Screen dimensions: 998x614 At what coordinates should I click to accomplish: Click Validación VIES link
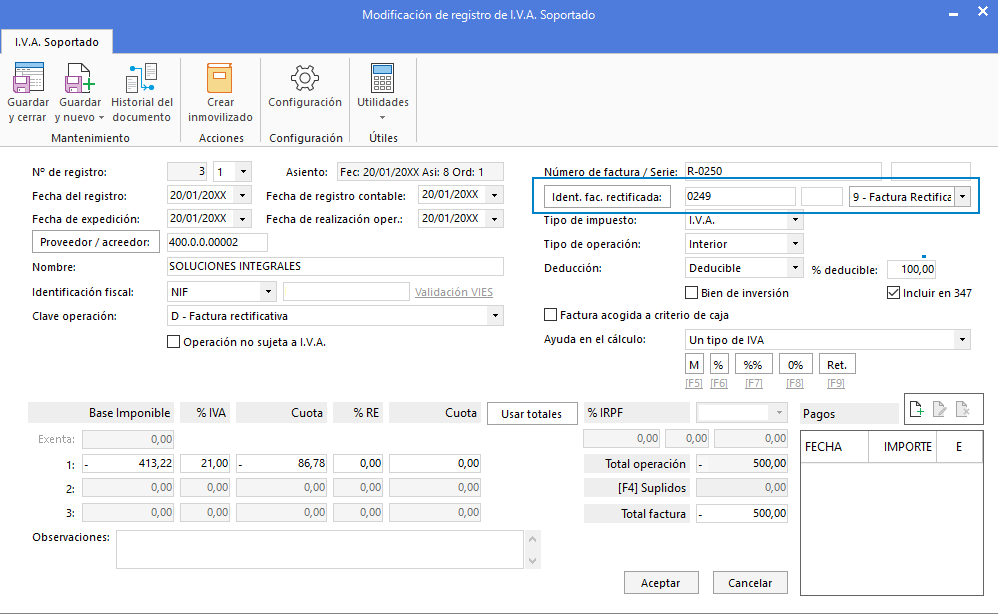(x=454, y=292)
